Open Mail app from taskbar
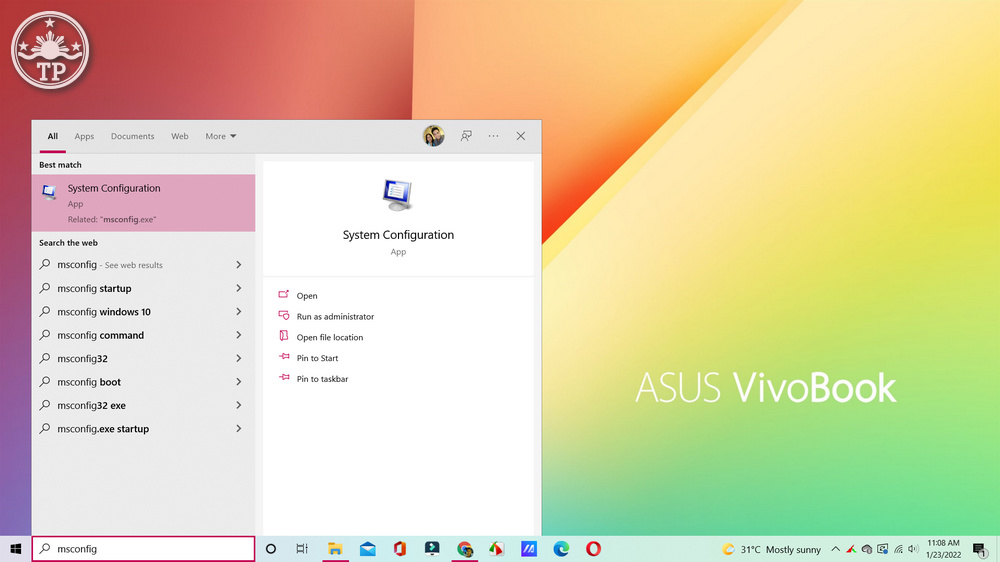1000x562 pixels. coord(368,549)
